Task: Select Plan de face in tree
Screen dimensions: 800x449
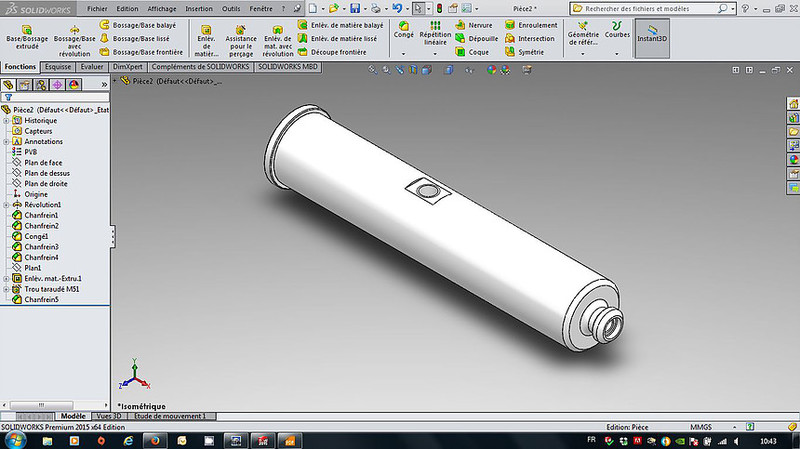Action: coord(43,162)
